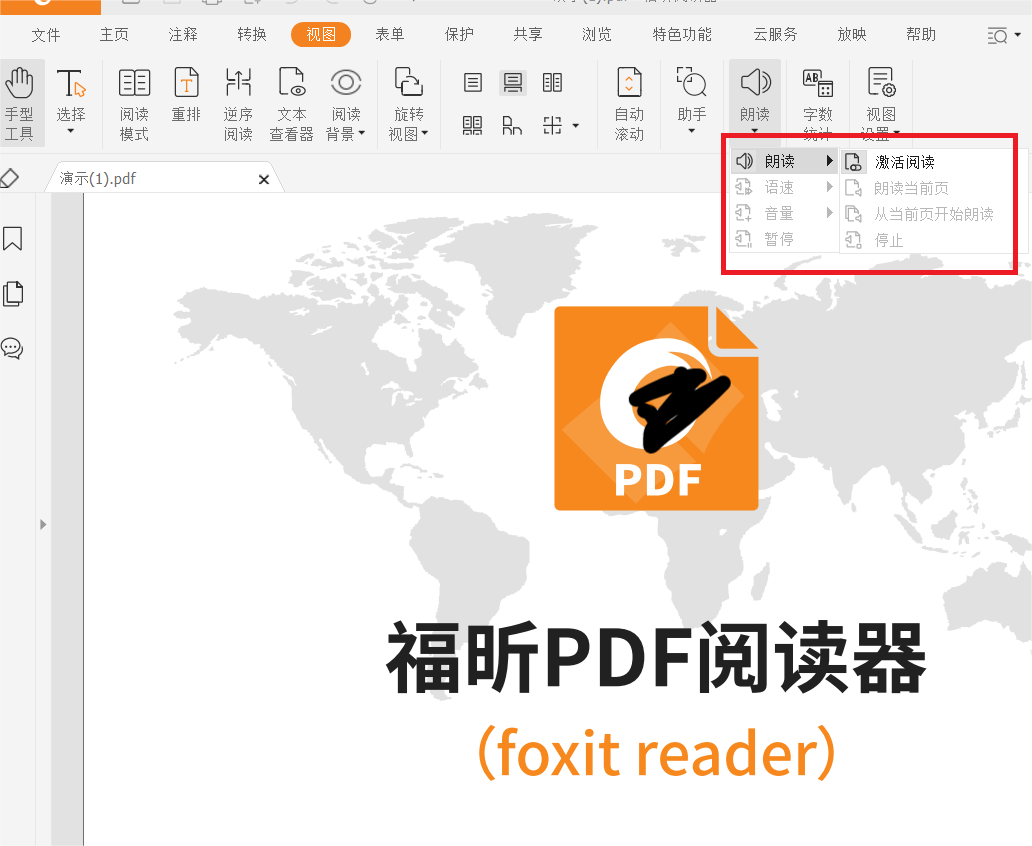
Task: Choose 朗读当前页 from submenu
Action: coord(927,188)
